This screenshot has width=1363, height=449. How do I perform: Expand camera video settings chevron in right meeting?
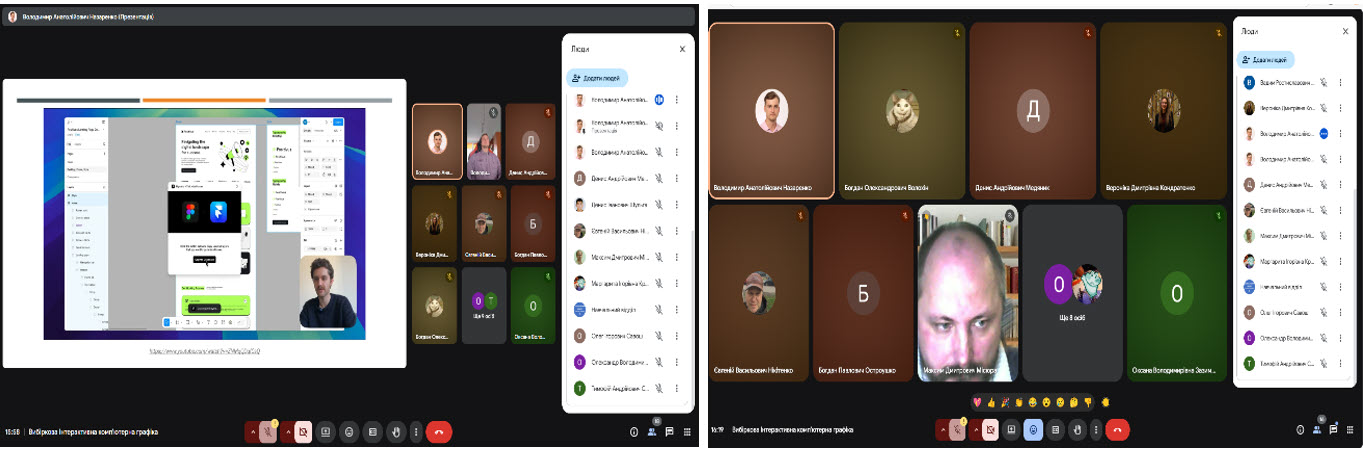(975, 429)
